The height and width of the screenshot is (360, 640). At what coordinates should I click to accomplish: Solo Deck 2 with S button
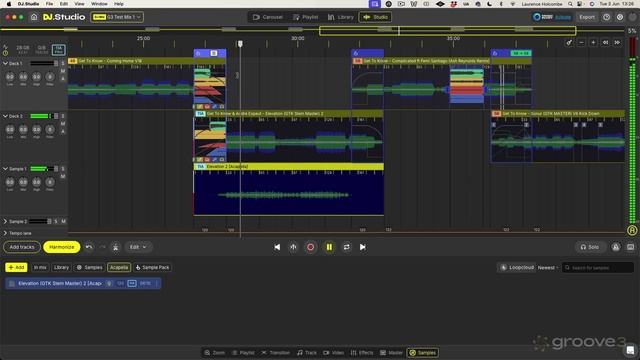tap(63, 116)
